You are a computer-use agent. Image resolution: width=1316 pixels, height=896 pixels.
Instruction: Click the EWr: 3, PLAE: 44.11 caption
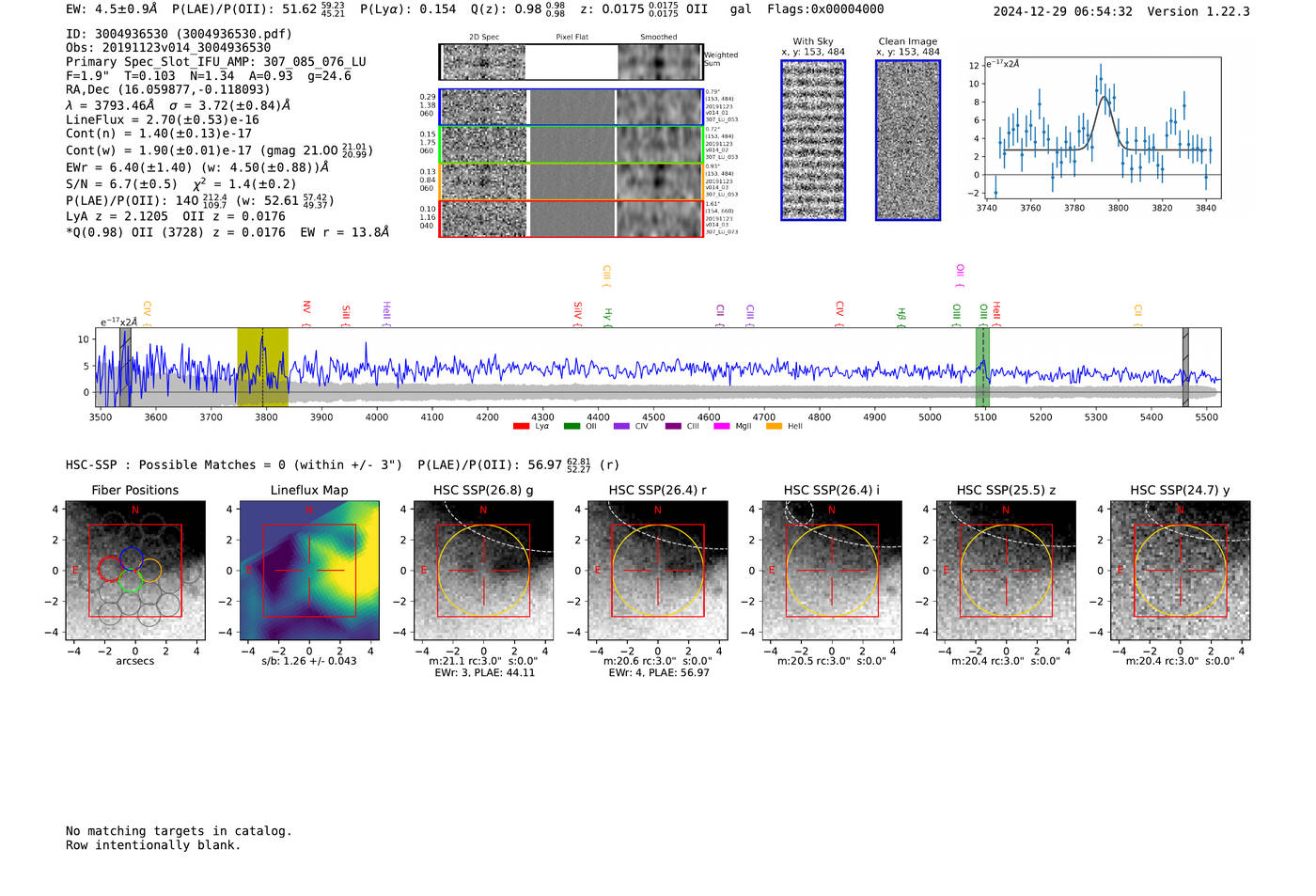pos(484,672)
